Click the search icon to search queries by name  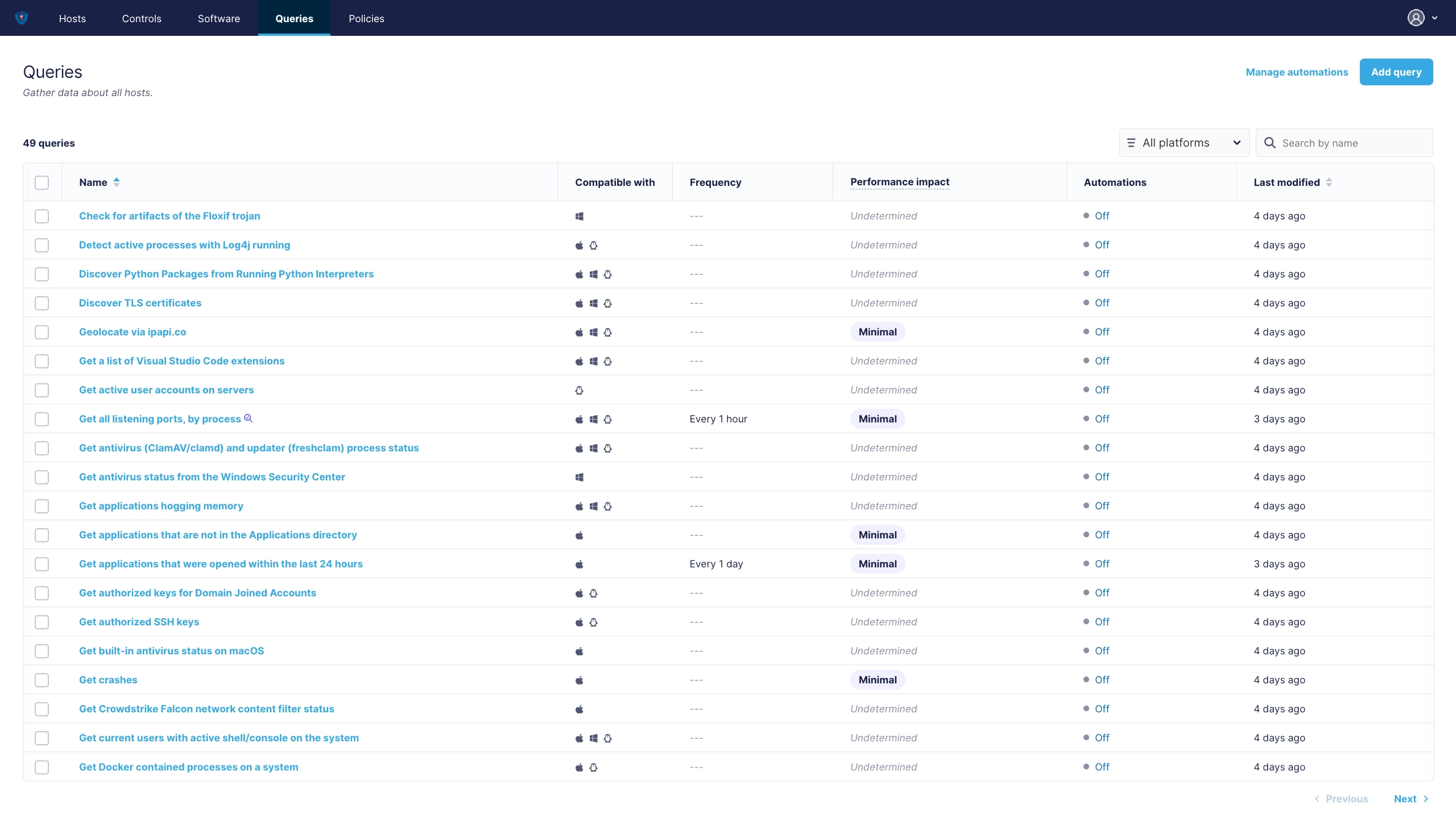(1270, 143)
